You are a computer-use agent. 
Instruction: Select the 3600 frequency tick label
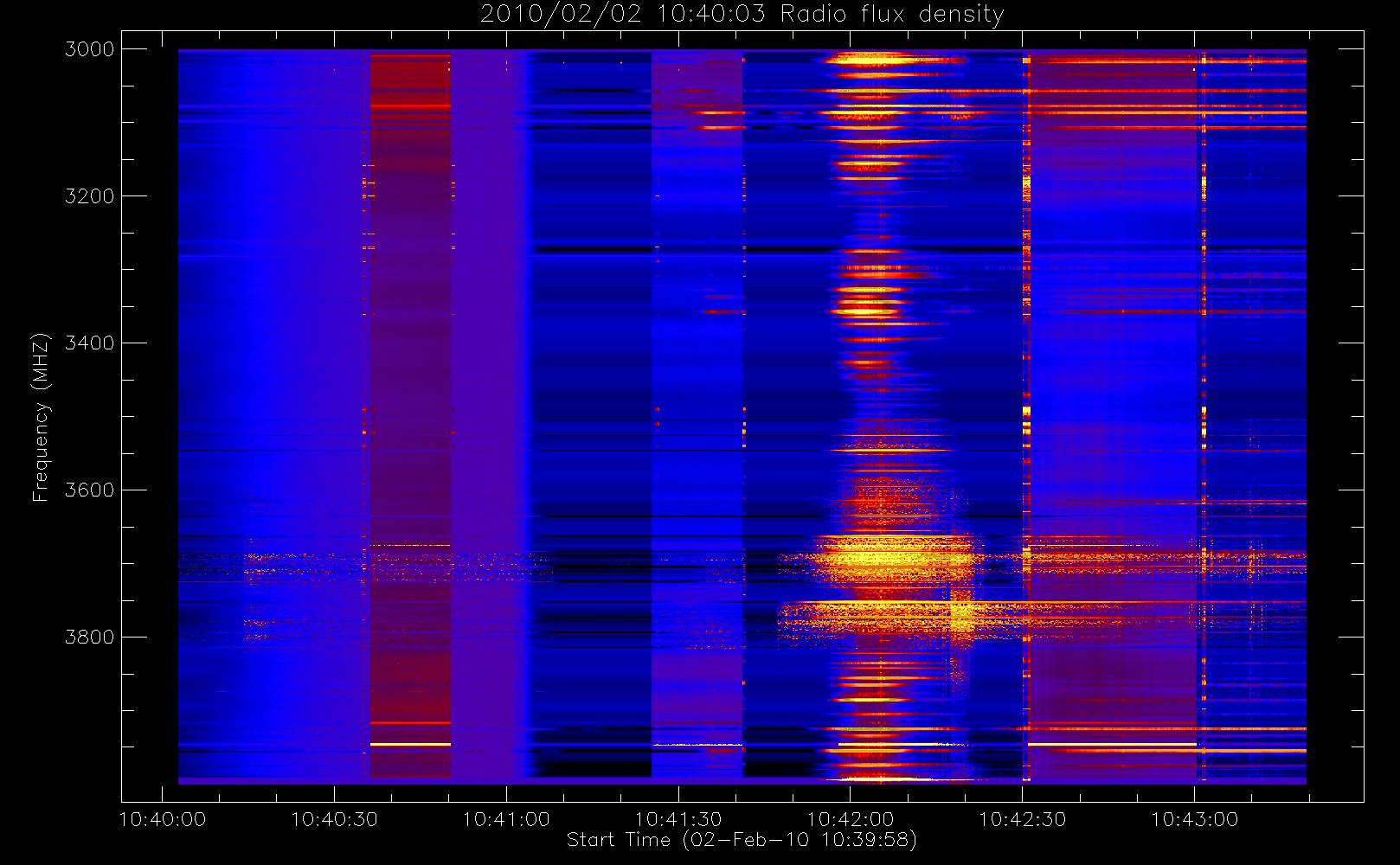coord(90,490)
